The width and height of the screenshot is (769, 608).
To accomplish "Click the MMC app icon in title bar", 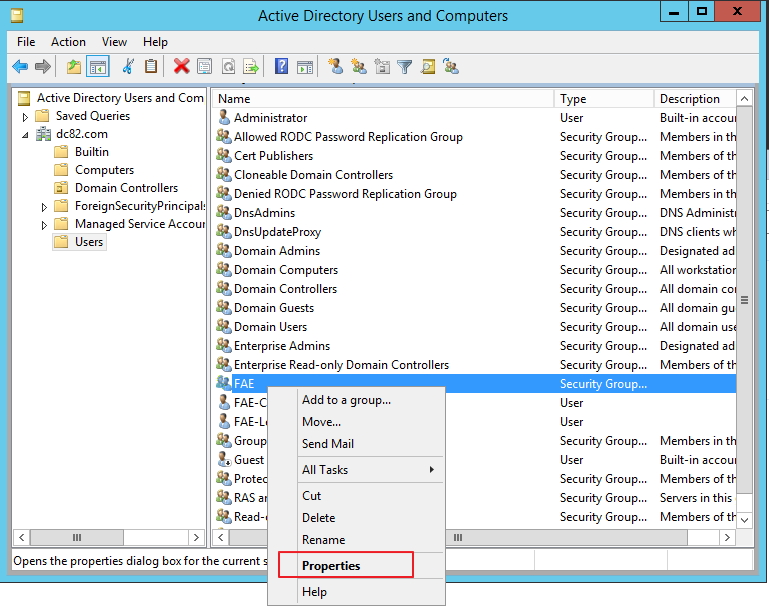I will (17, 16).
